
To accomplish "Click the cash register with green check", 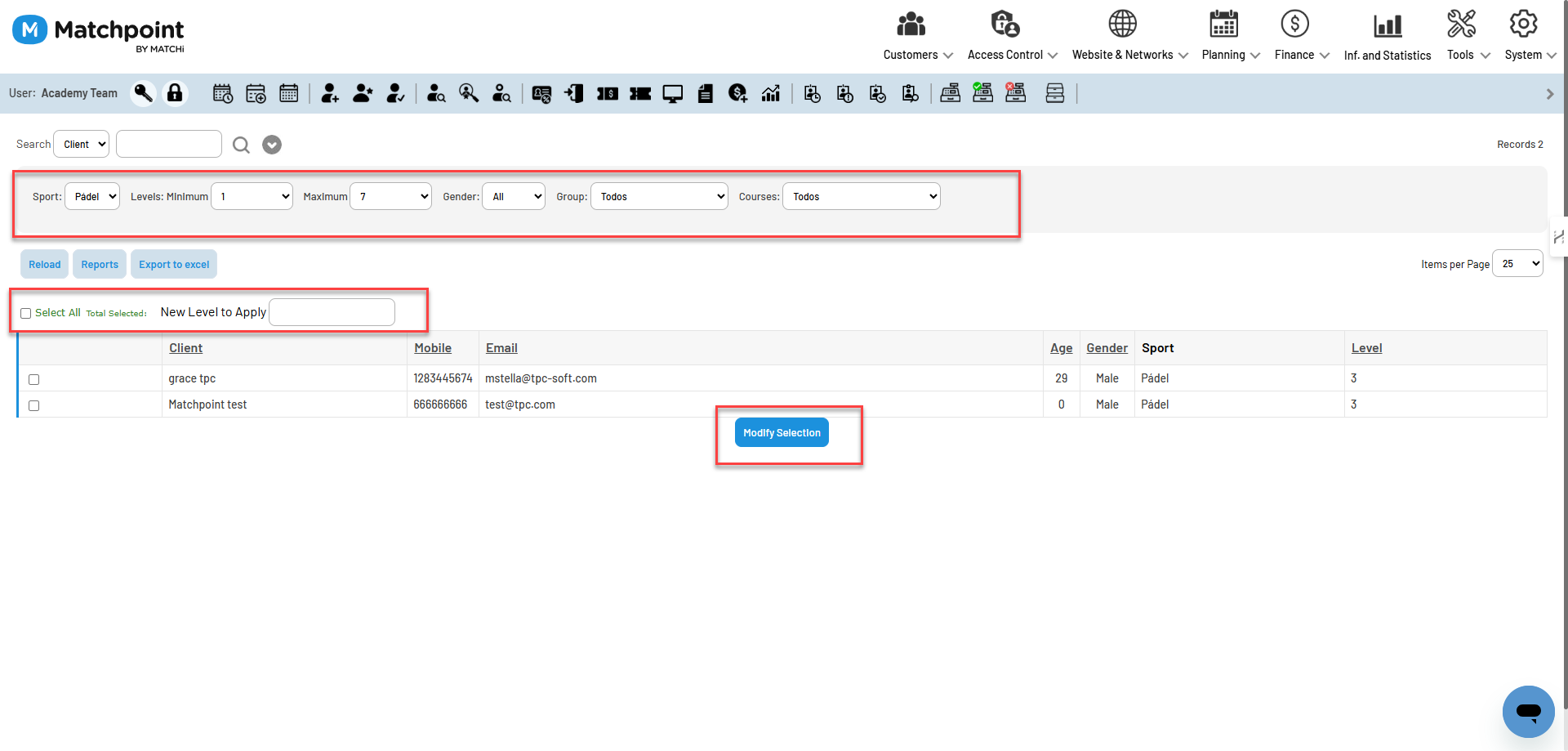I will (982, 93).
